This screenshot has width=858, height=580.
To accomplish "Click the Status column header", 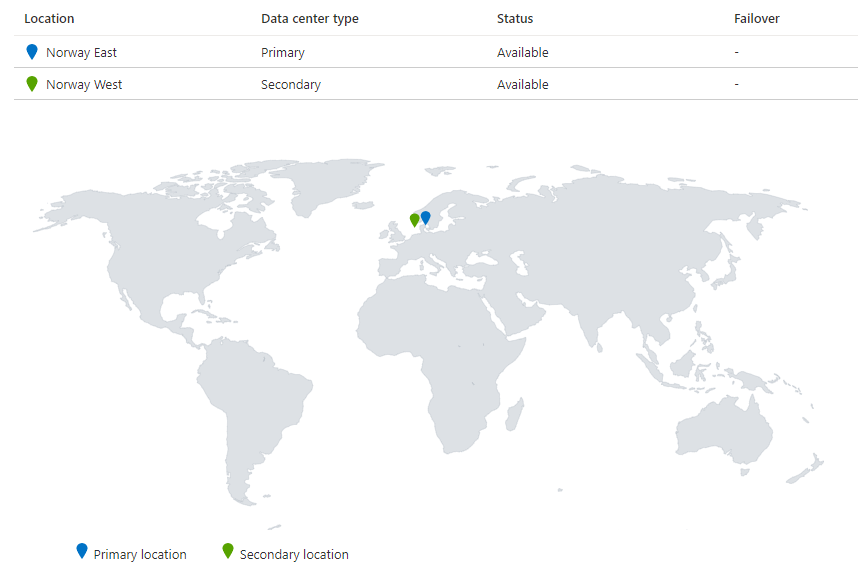I will pos(515,19).
